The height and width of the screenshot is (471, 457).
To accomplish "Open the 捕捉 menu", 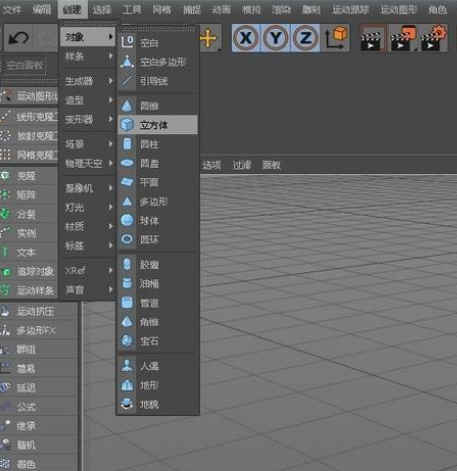I will pyautogui.click(x=192, y=10).
